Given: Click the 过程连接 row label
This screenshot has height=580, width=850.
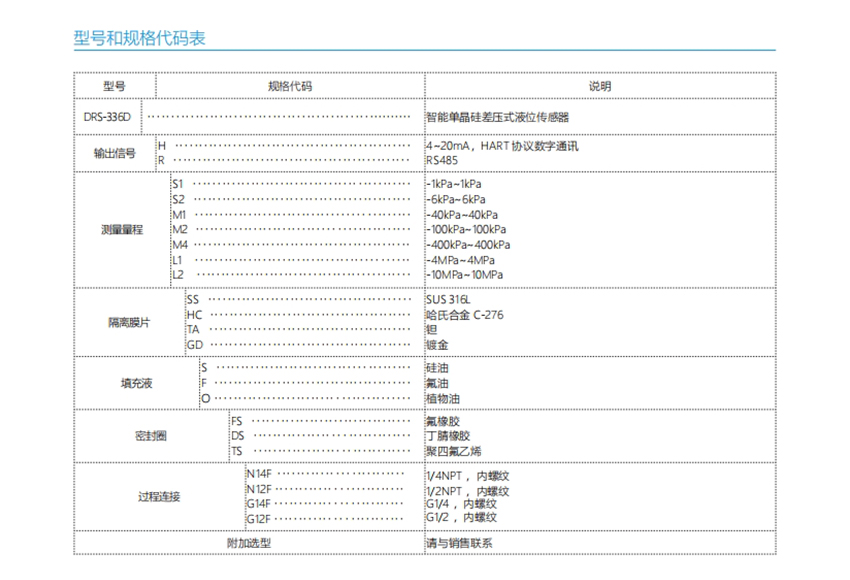Looking at the screenshot, I should (159, 497).
